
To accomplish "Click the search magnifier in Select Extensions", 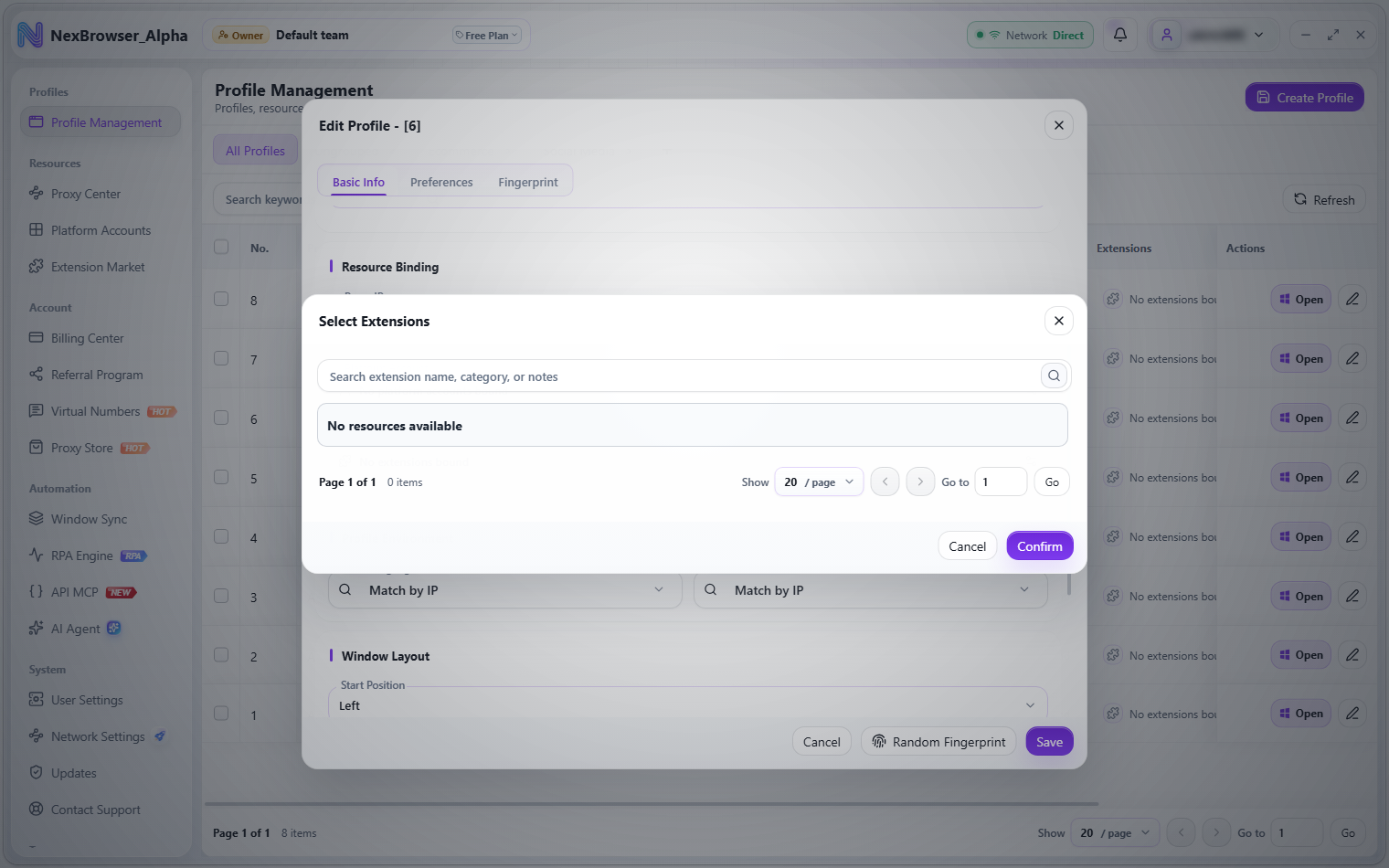I will (1054, 376).
